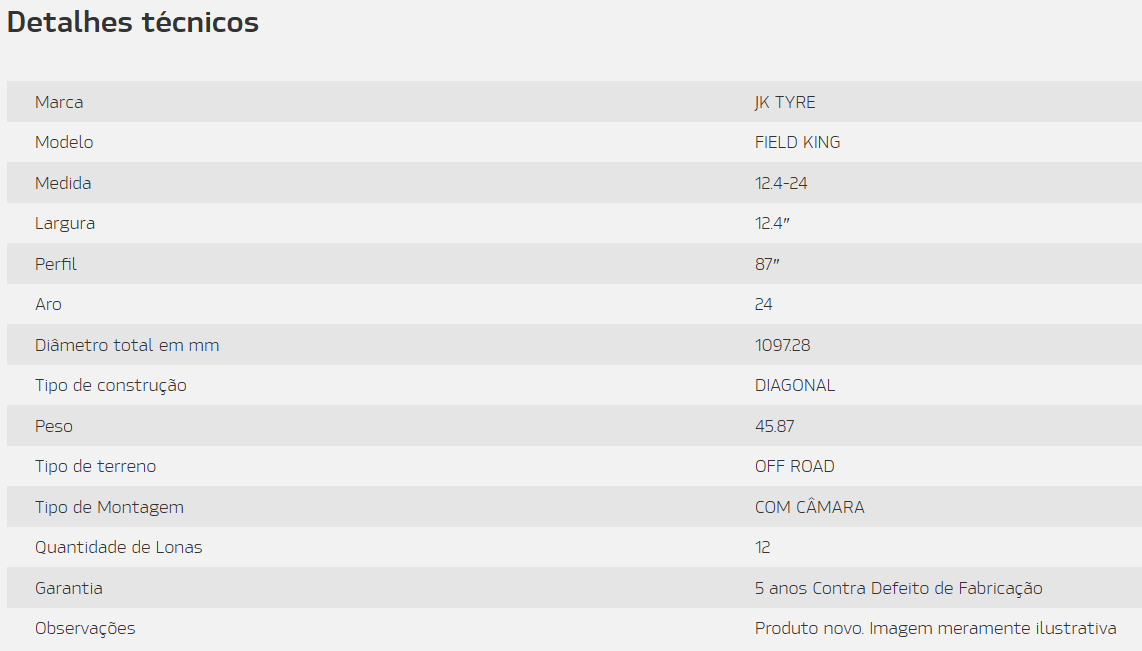Click the JK TYRE brand value
Viewport: 1142px width, 651px height.
(785, 102)
